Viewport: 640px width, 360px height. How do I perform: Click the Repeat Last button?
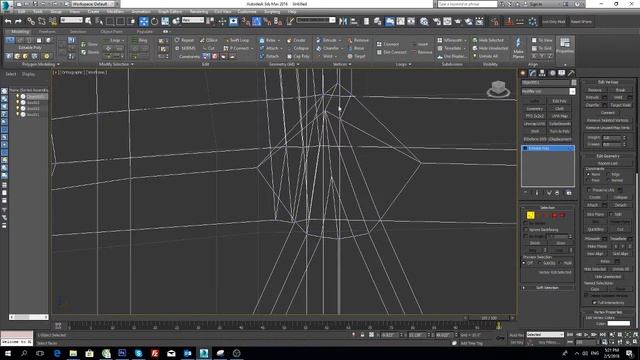[x=607, y=163]
